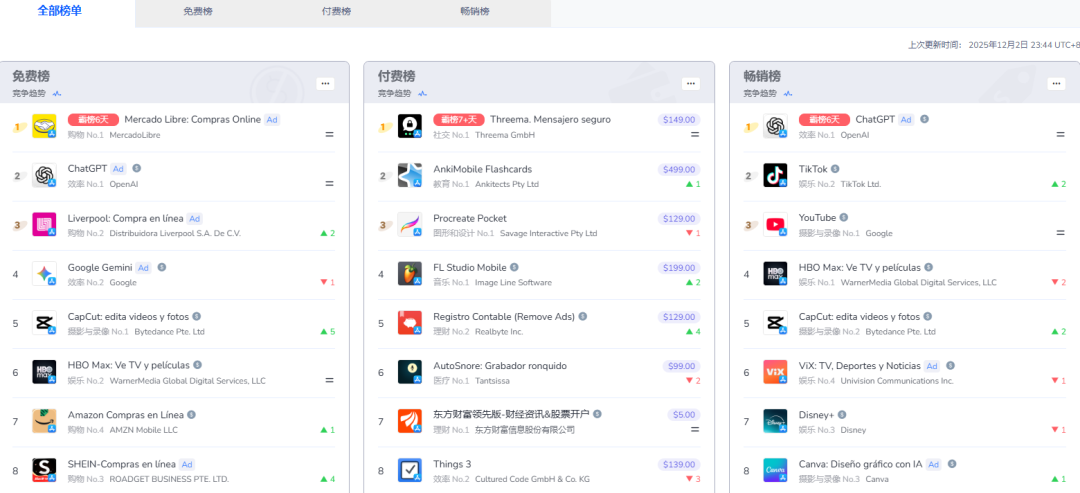Screen dimensions: 1080x493
Task: Open the 东方财富领先版 app icon
Action: (x=410, y=421)
